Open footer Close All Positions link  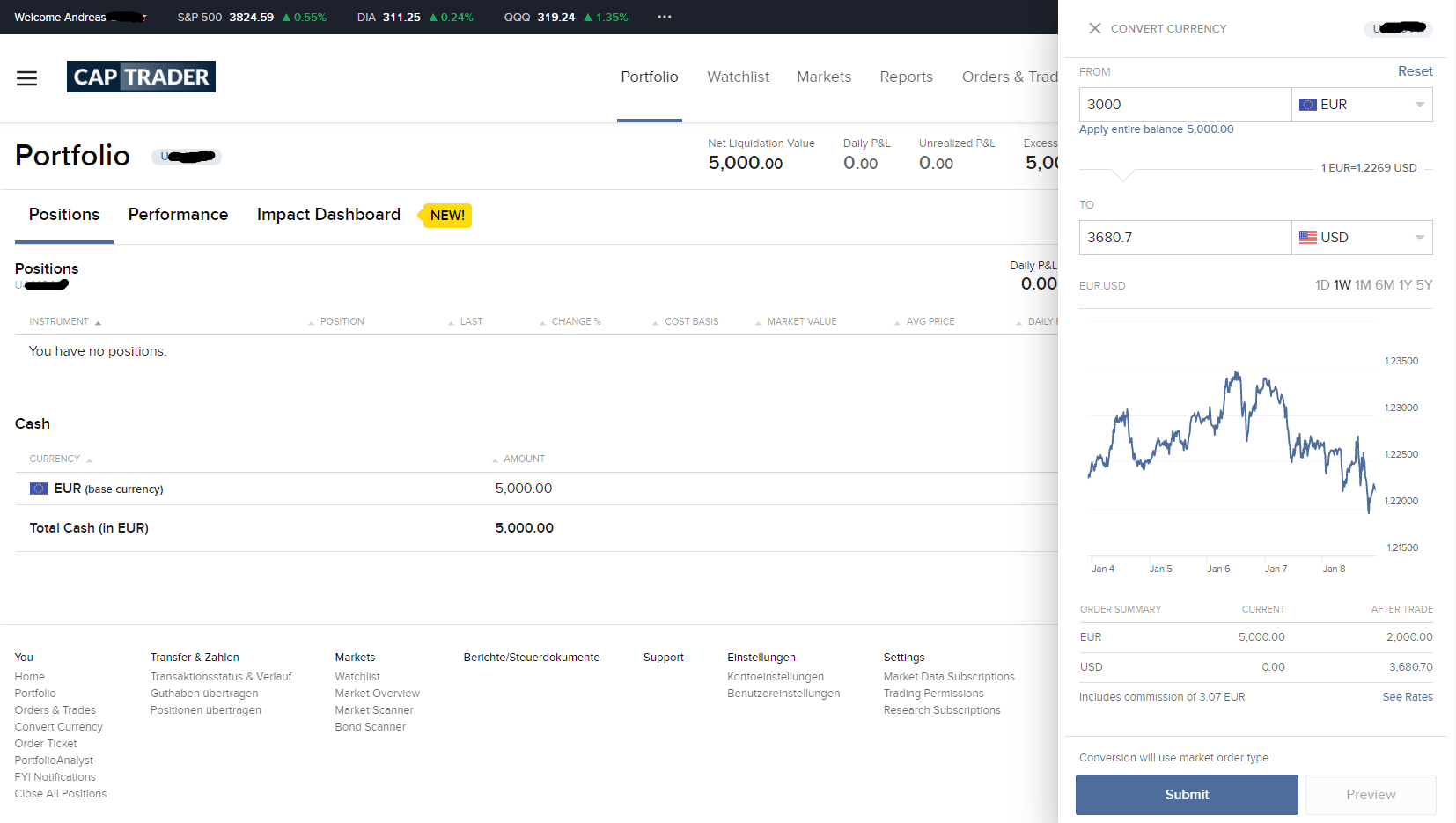tap(61, 794)
